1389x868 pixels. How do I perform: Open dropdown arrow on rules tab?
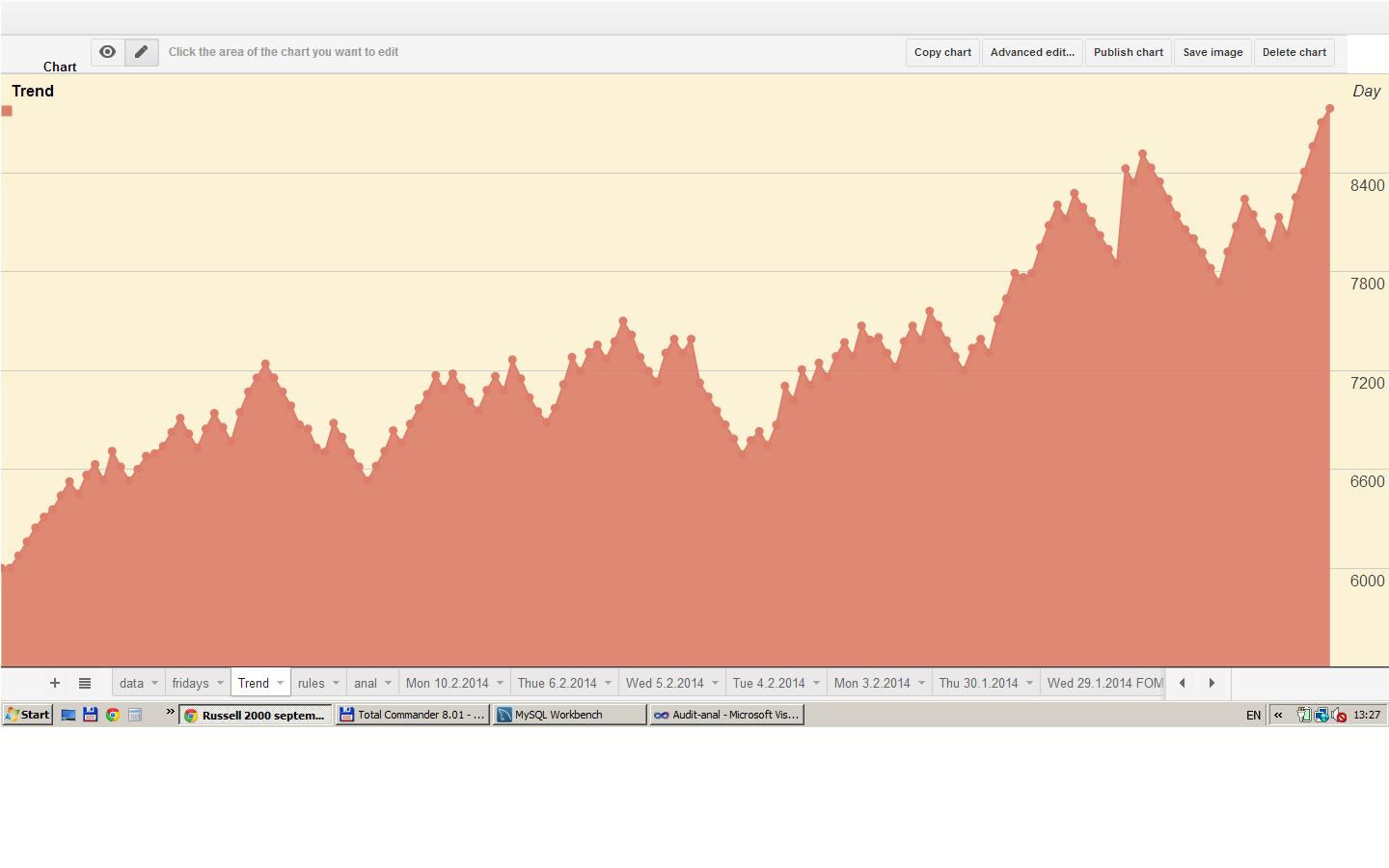336,683
